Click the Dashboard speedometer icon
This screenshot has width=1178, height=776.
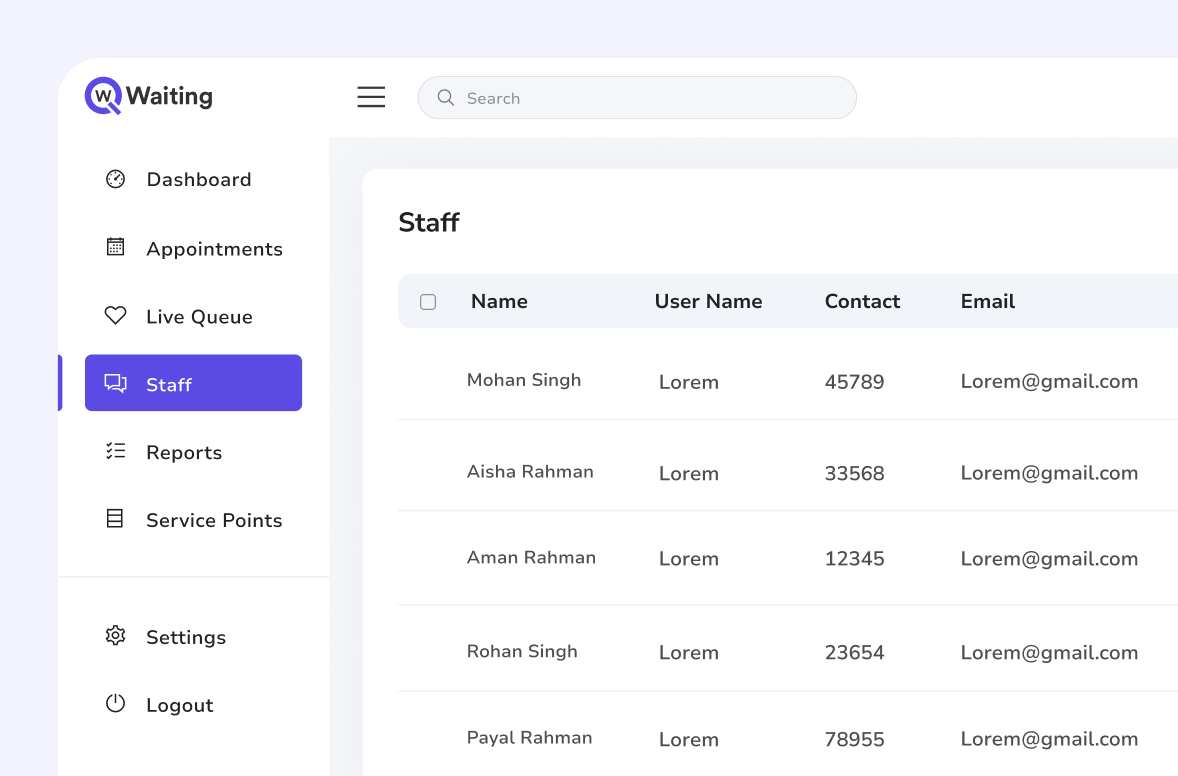[115, 179]
